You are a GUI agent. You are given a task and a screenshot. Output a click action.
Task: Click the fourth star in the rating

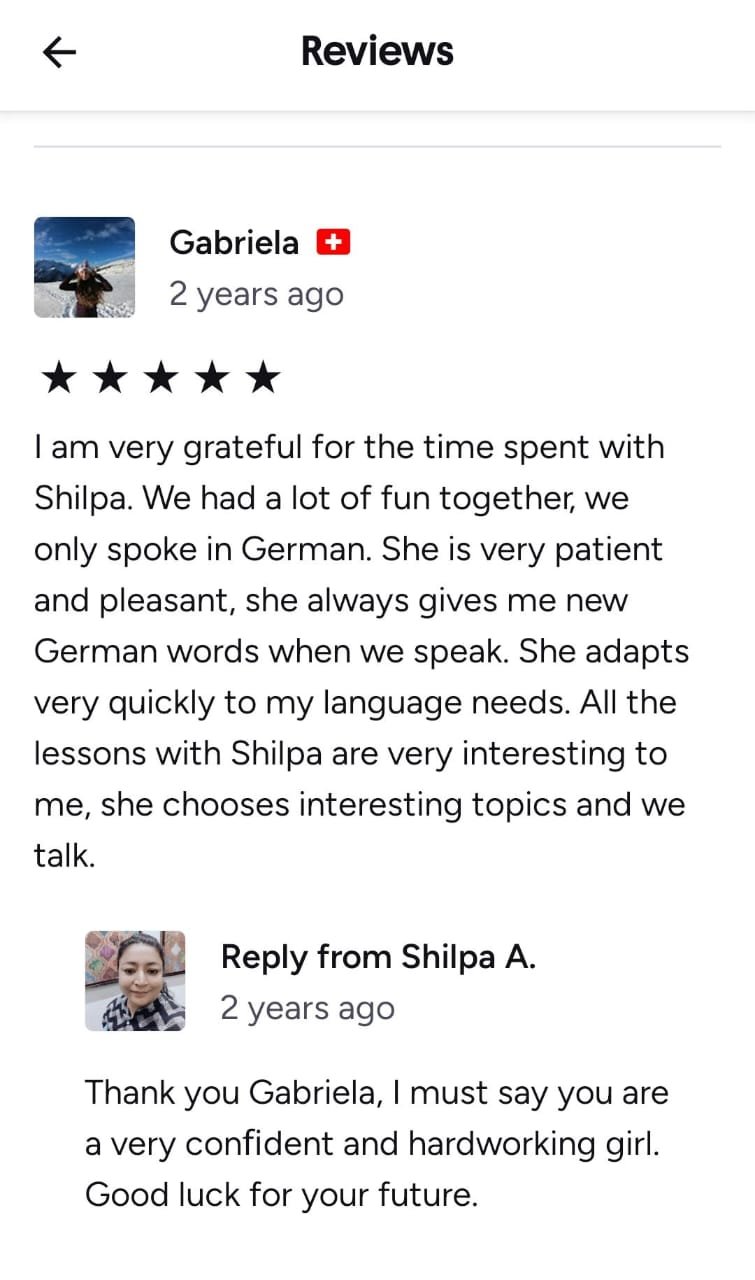tap(212, 379)
